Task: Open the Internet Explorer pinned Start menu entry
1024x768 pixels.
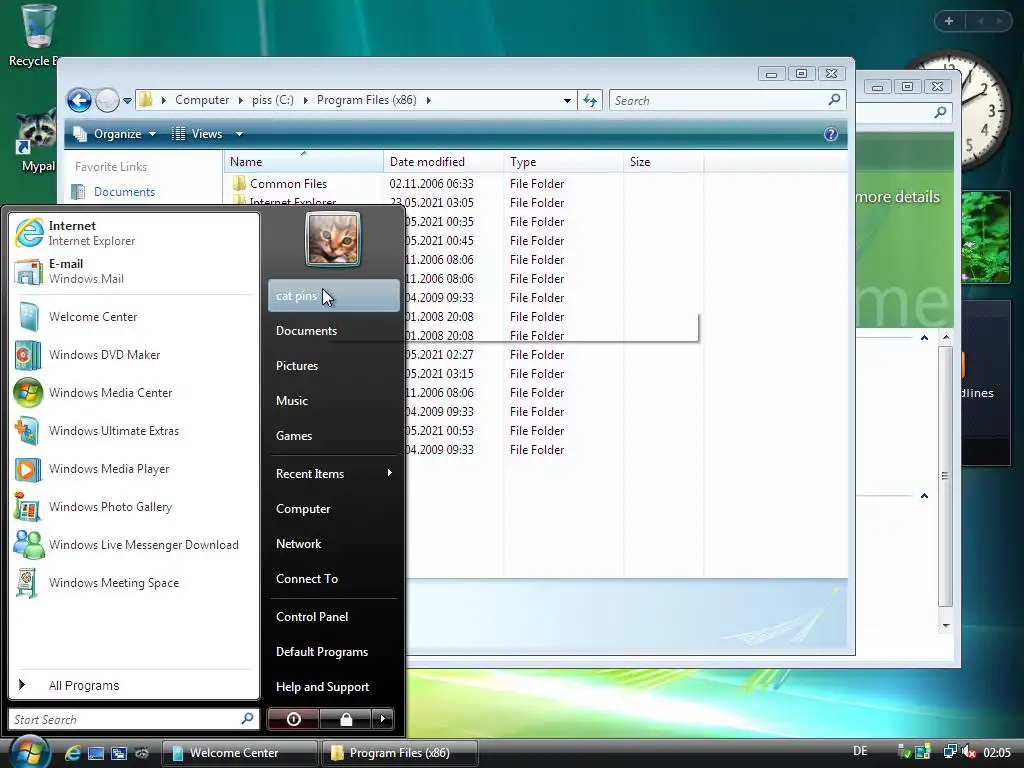Action: [x=135, y=233]
